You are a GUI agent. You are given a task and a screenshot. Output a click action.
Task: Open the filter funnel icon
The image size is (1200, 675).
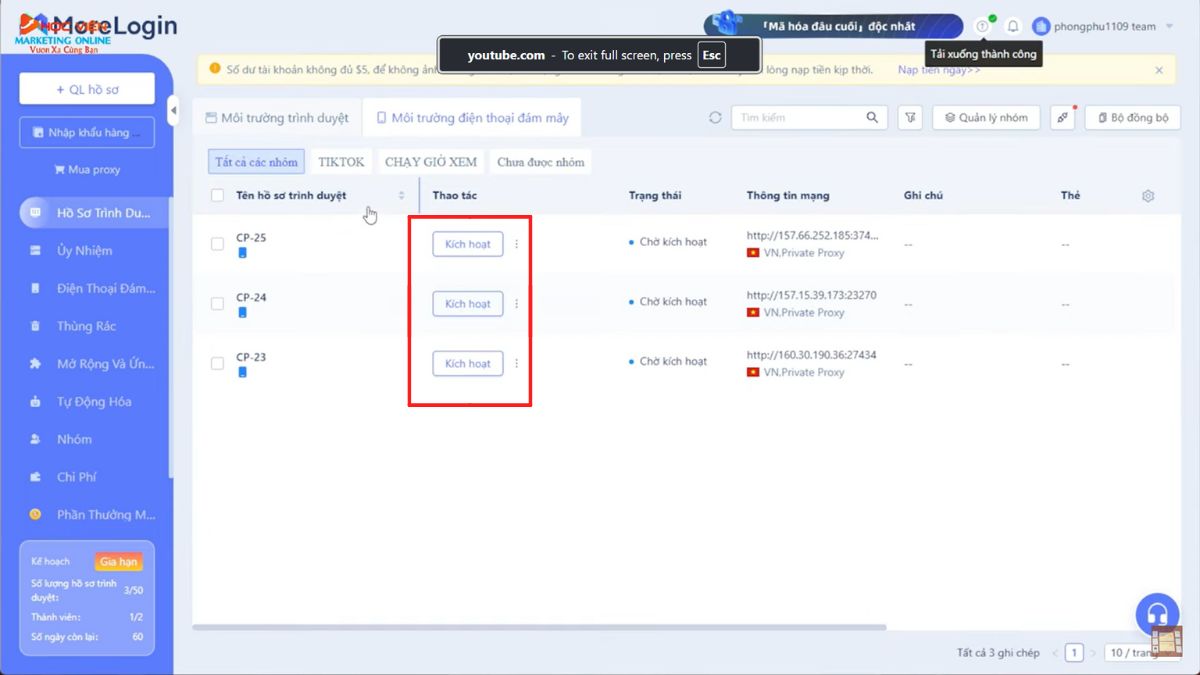click(910, 117)
